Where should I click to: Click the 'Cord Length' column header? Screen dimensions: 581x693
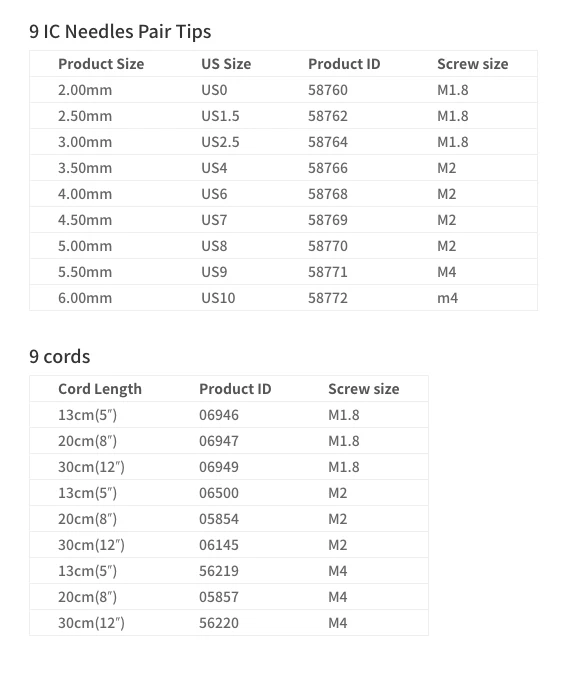pos(100,389)
